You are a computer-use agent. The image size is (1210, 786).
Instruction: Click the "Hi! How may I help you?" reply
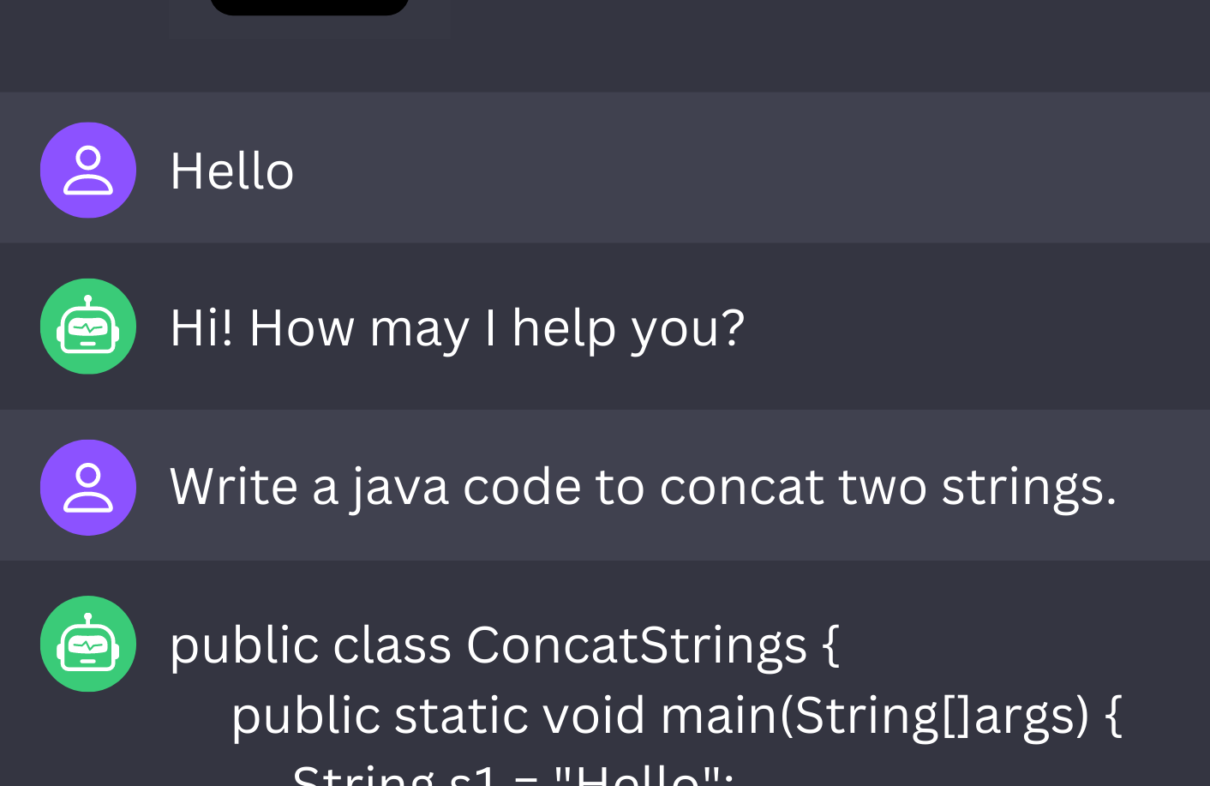pos(457,328)
